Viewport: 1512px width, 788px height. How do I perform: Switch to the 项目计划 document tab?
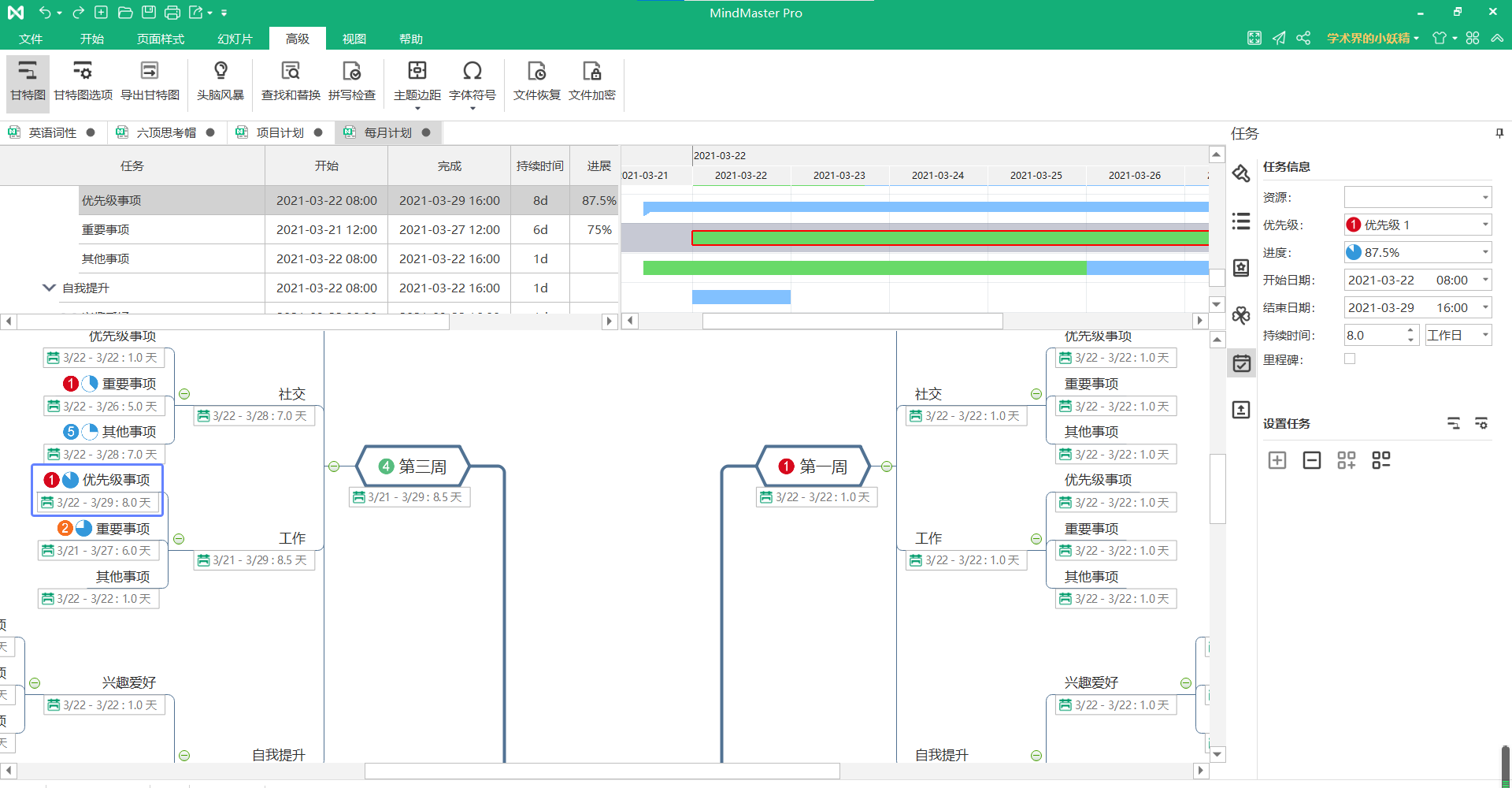pyautogui.click(x=280, y=132)
